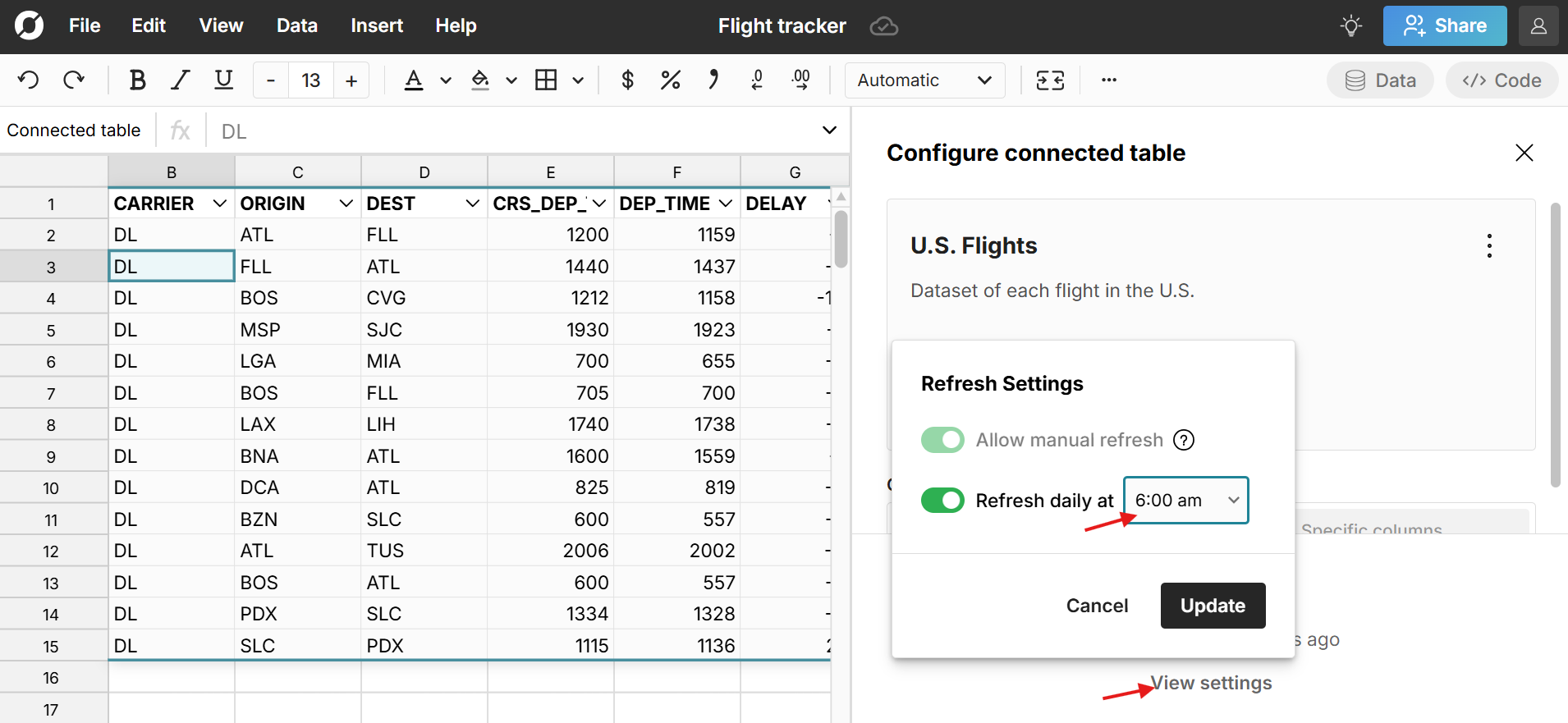Viewport: 1568px width, 723px height.
Task: Apply percent number format
Action: click(670, 80)
